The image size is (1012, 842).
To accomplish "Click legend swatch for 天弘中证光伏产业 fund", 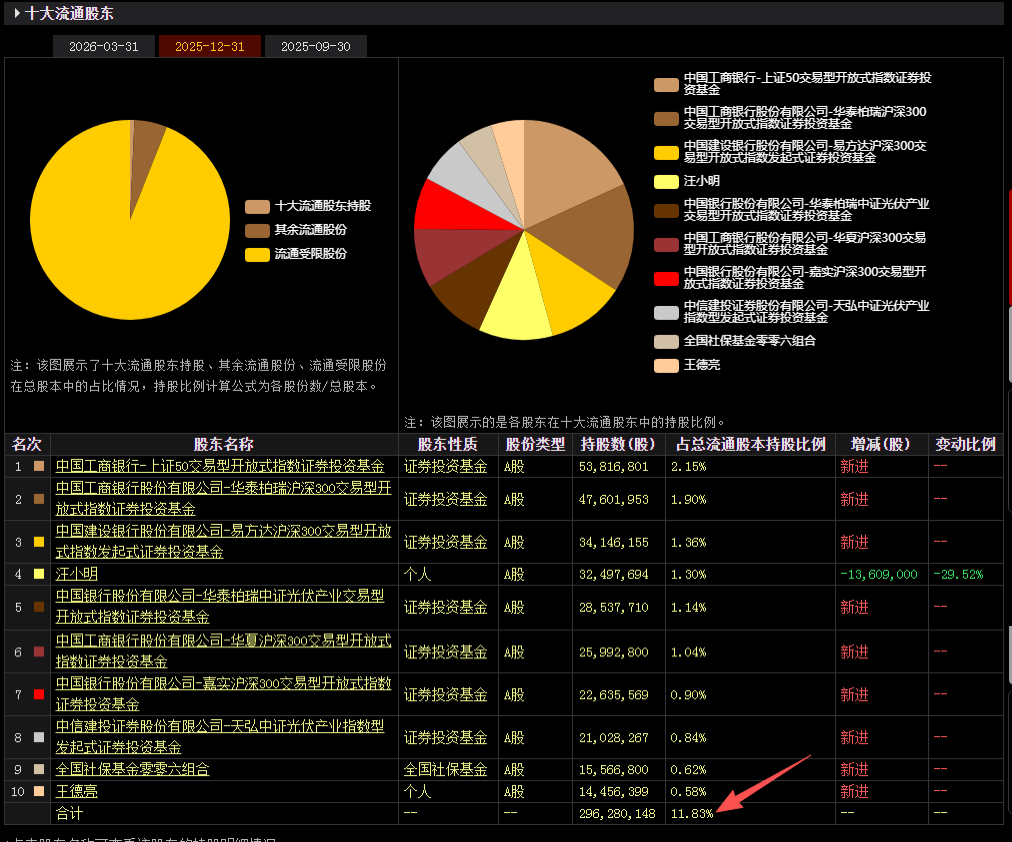I will pyautogui.click(x=666, y=313).
